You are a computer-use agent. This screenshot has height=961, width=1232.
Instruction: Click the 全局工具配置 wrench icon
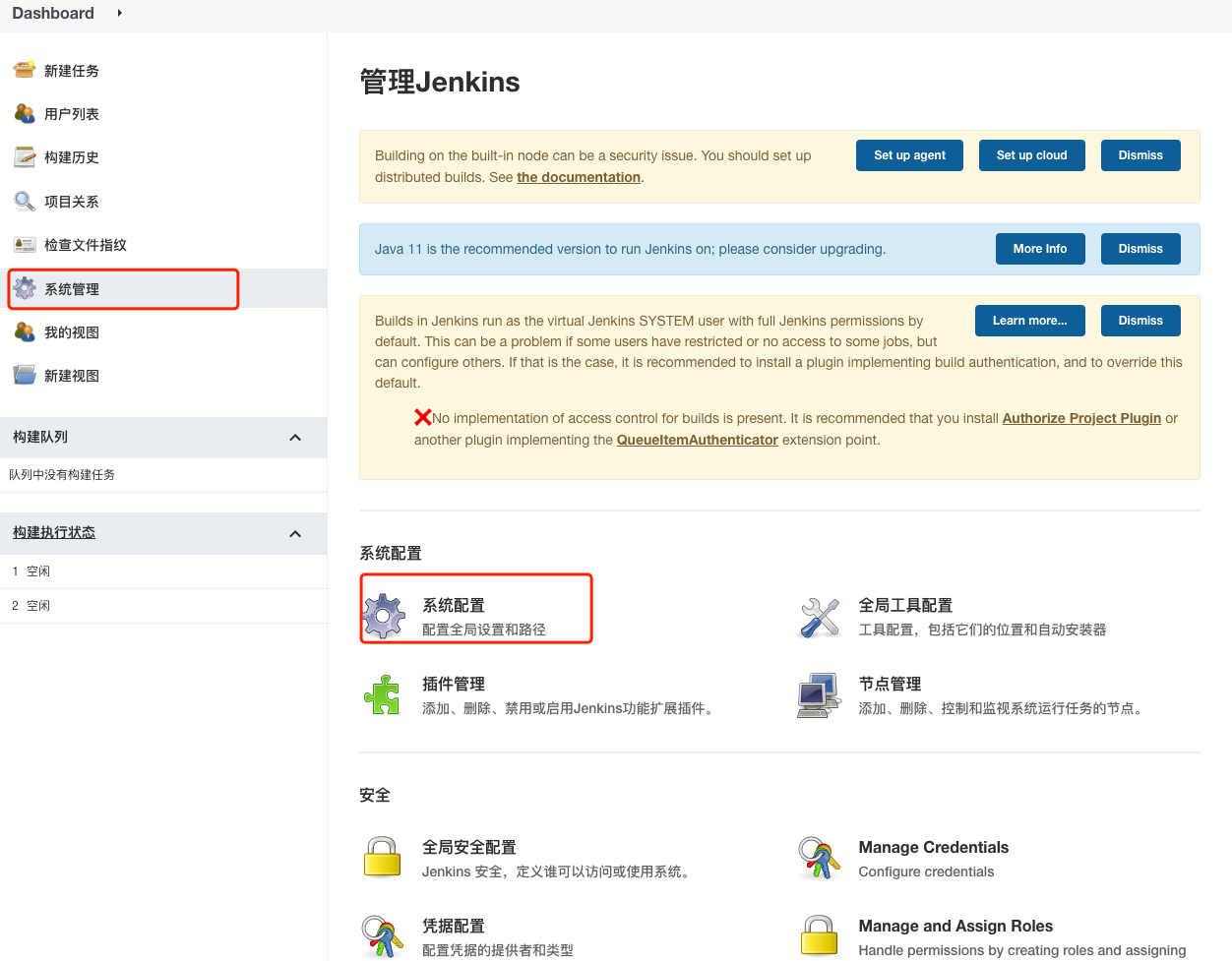coord(820,617)
